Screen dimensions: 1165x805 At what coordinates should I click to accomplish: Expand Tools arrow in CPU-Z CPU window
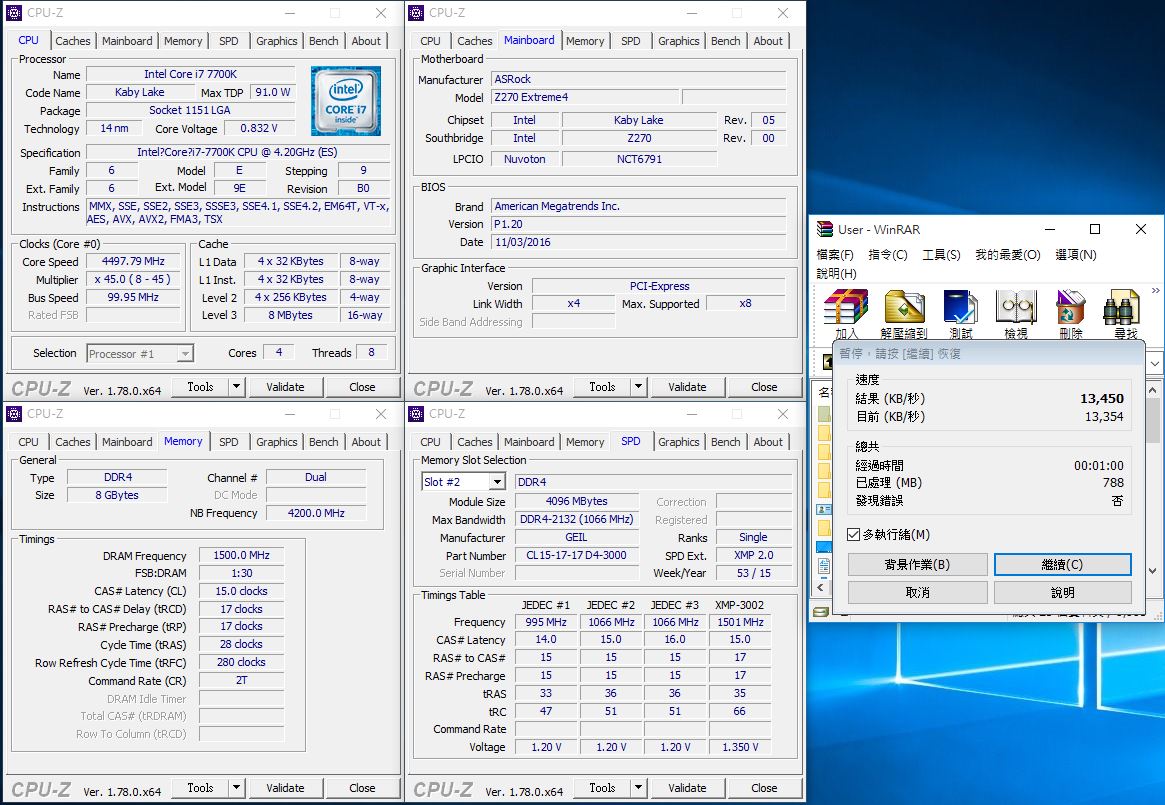pos(236,387)
